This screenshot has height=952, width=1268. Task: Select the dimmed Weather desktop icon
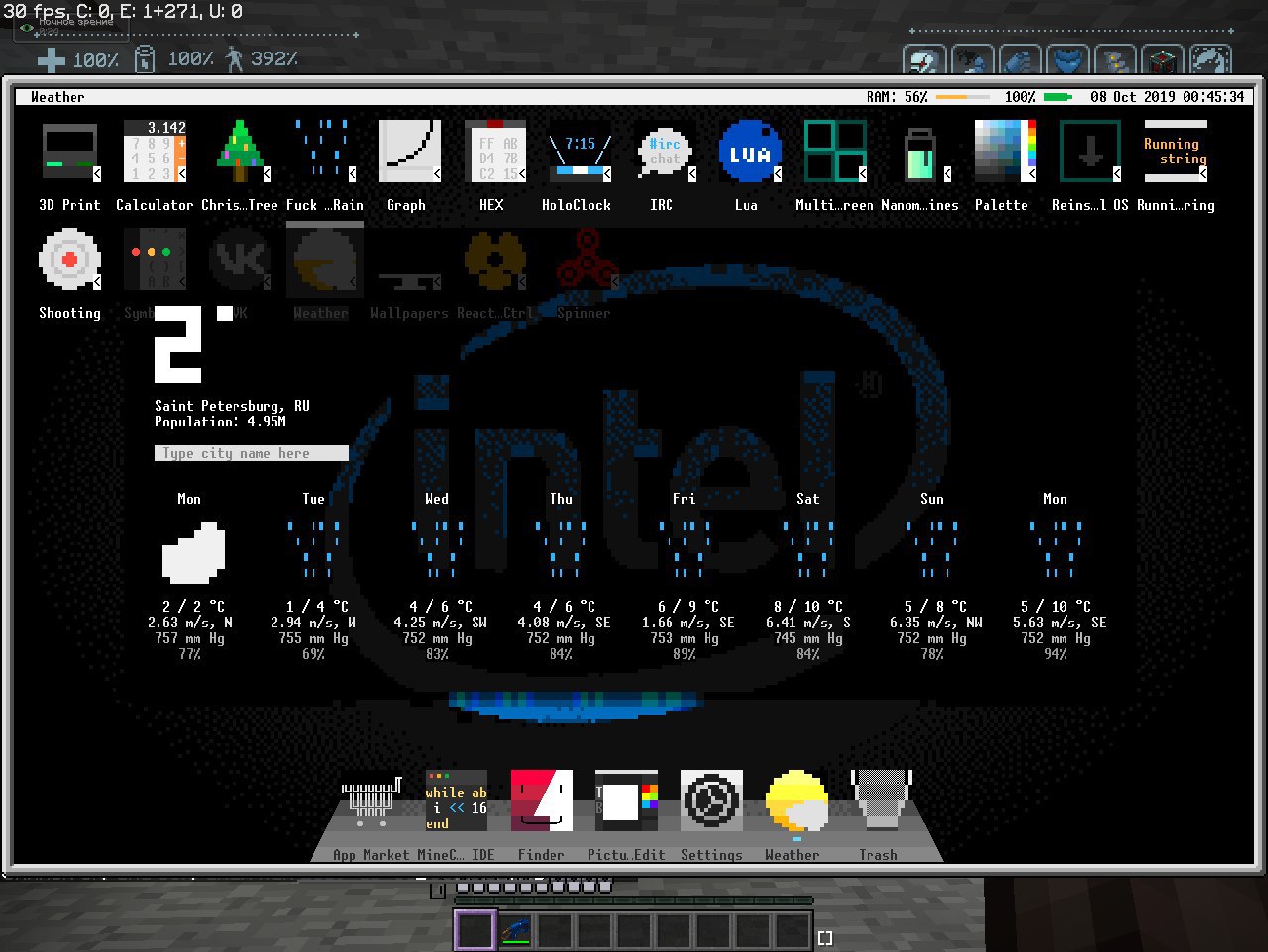click(325, 259)
